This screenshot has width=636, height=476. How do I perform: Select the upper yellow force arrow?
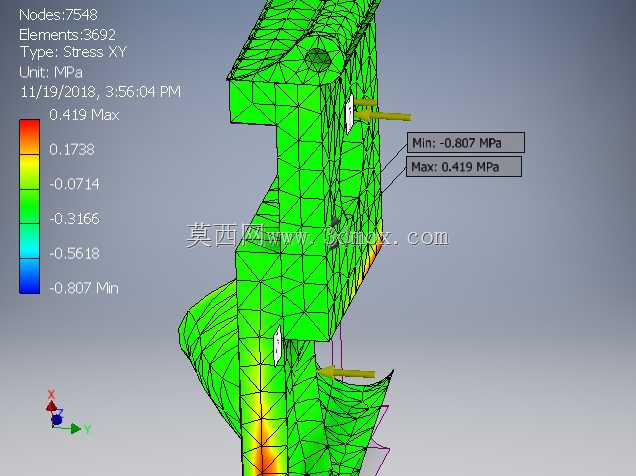(383, 116)
